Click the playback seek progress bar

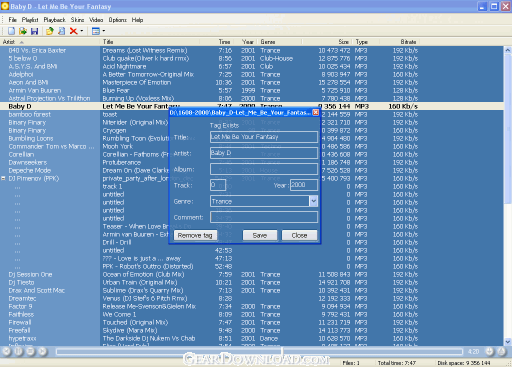(x=259, y=352)
